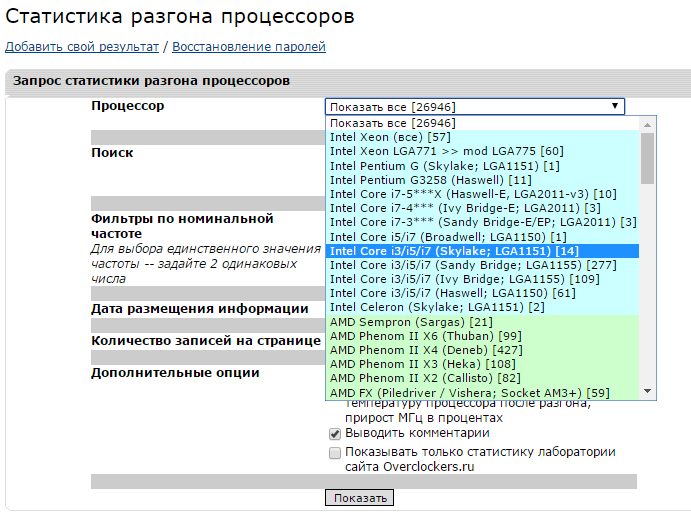Select 'Показать все [26946]' list option
Viewport: 691px width, 529px height.
coord(482,123)
